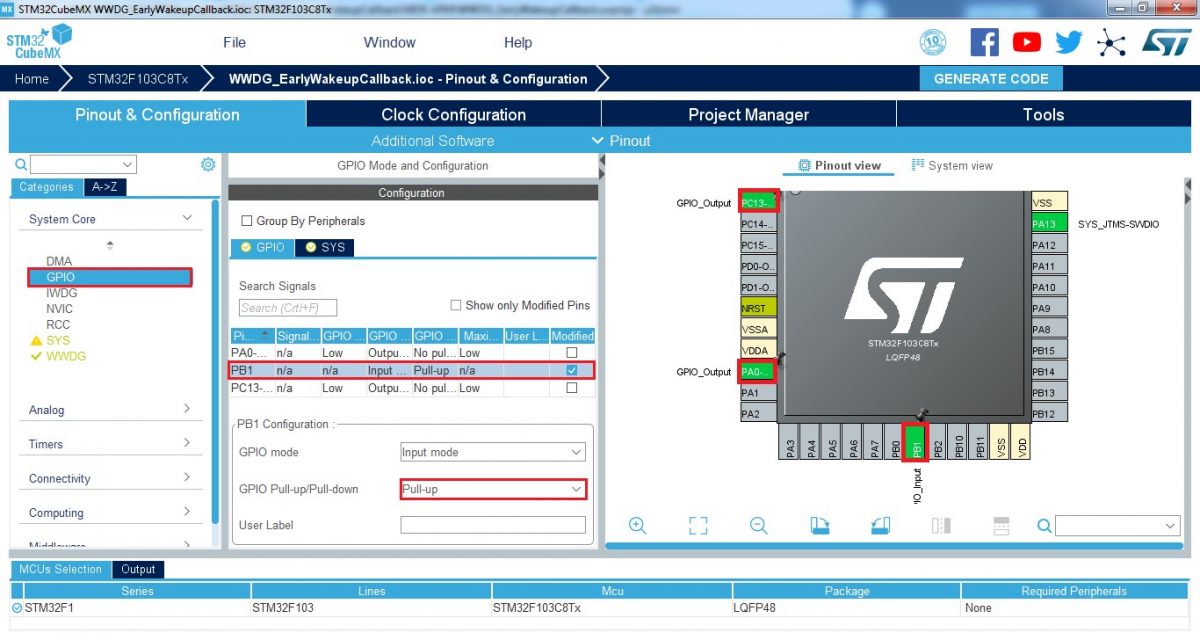
Task: Click the best fit icon in pinout view
Action: [698, 524]
